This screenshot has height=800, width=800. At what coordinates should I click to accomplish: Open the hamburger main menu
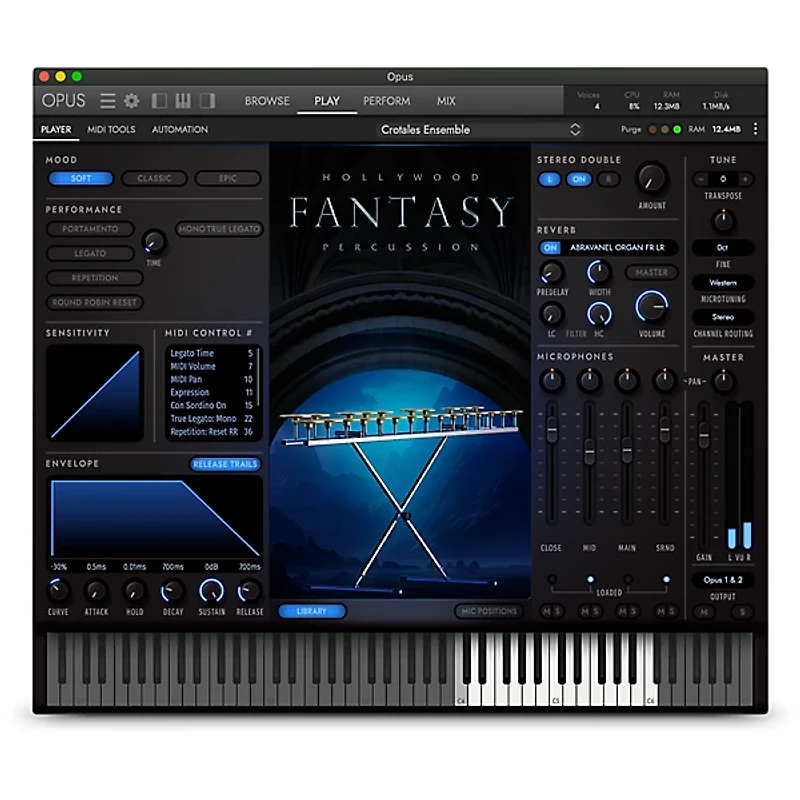pyautogui.click(x=107, y=101)
